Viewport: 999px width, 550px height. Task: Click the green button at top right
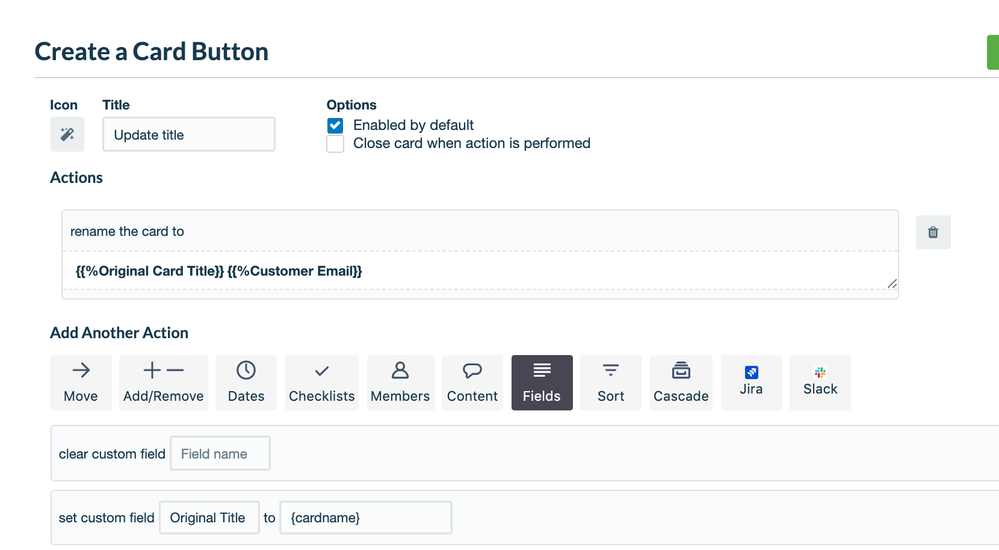pyautogui.click(x=993, y=52)
